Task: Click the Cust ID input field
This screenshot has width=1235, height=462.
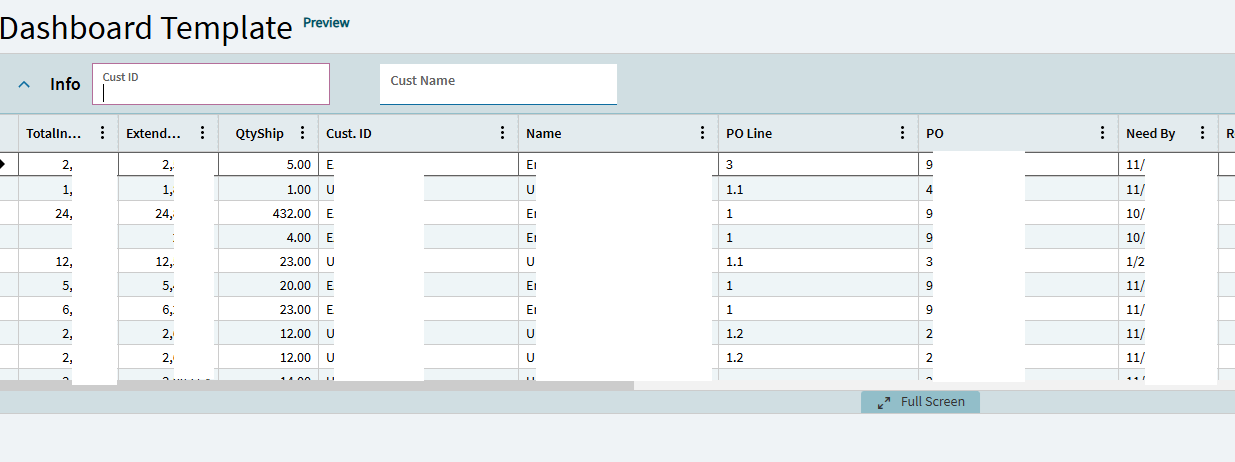Action: point(211,84)
